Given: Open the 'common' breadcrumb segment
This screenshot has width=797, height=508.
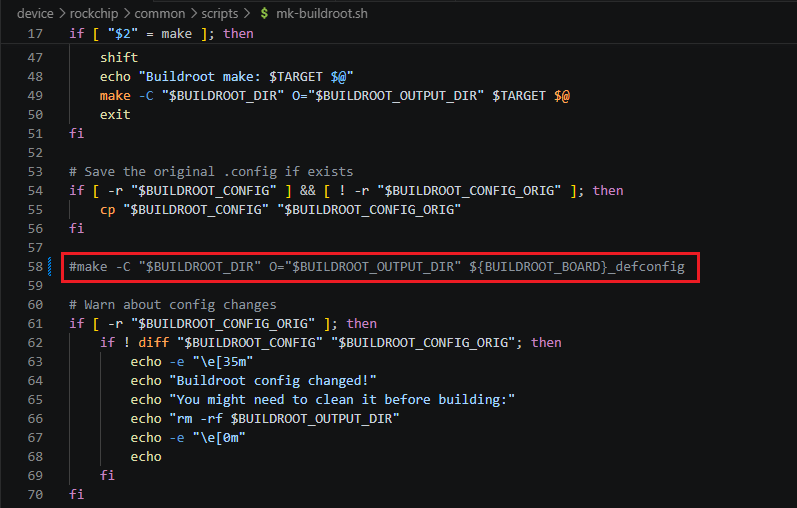Looking at the screenshot, I should pos(160,13).
